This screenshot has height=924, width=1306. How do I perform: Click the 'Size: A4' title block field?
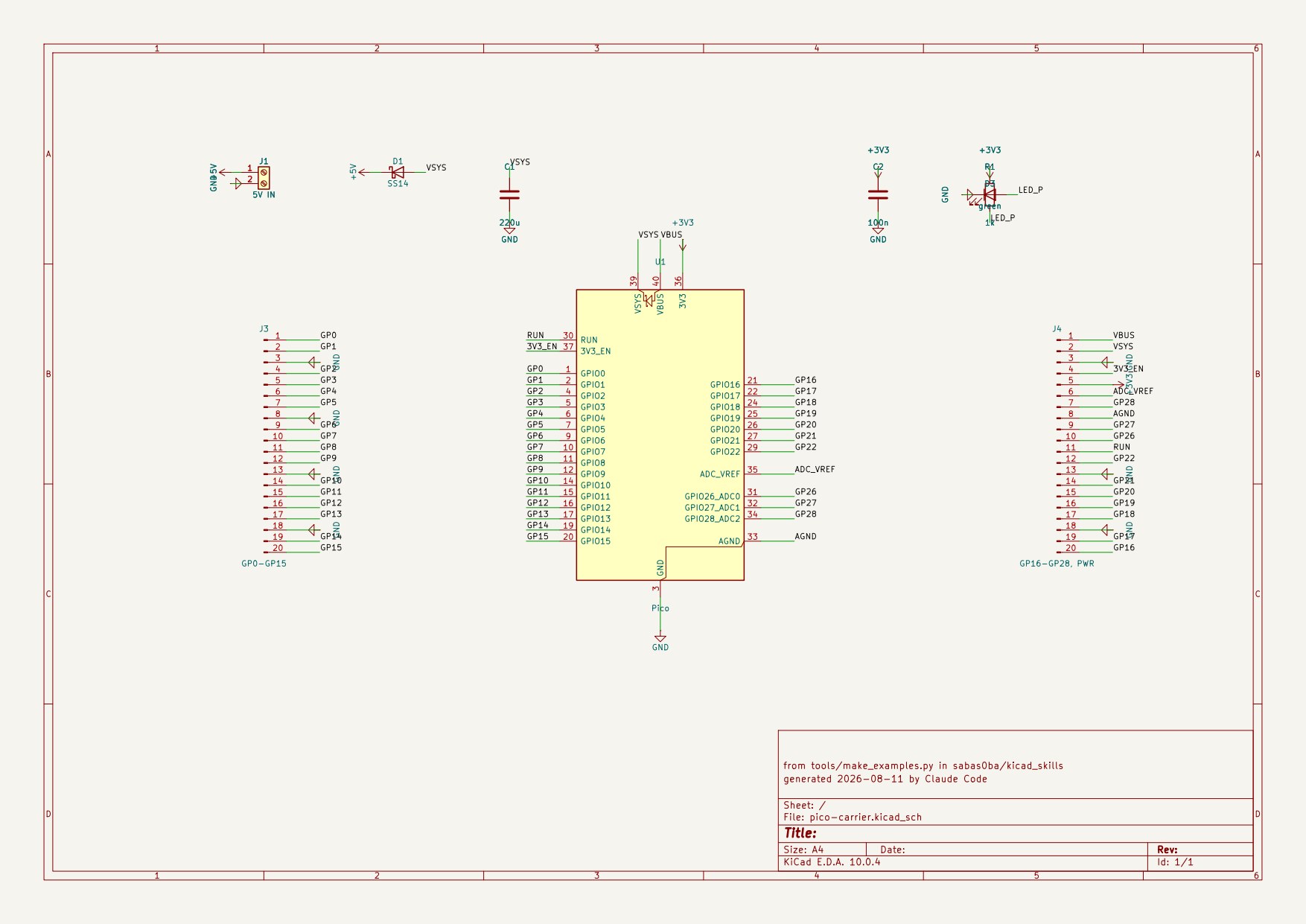coord(803,850)
